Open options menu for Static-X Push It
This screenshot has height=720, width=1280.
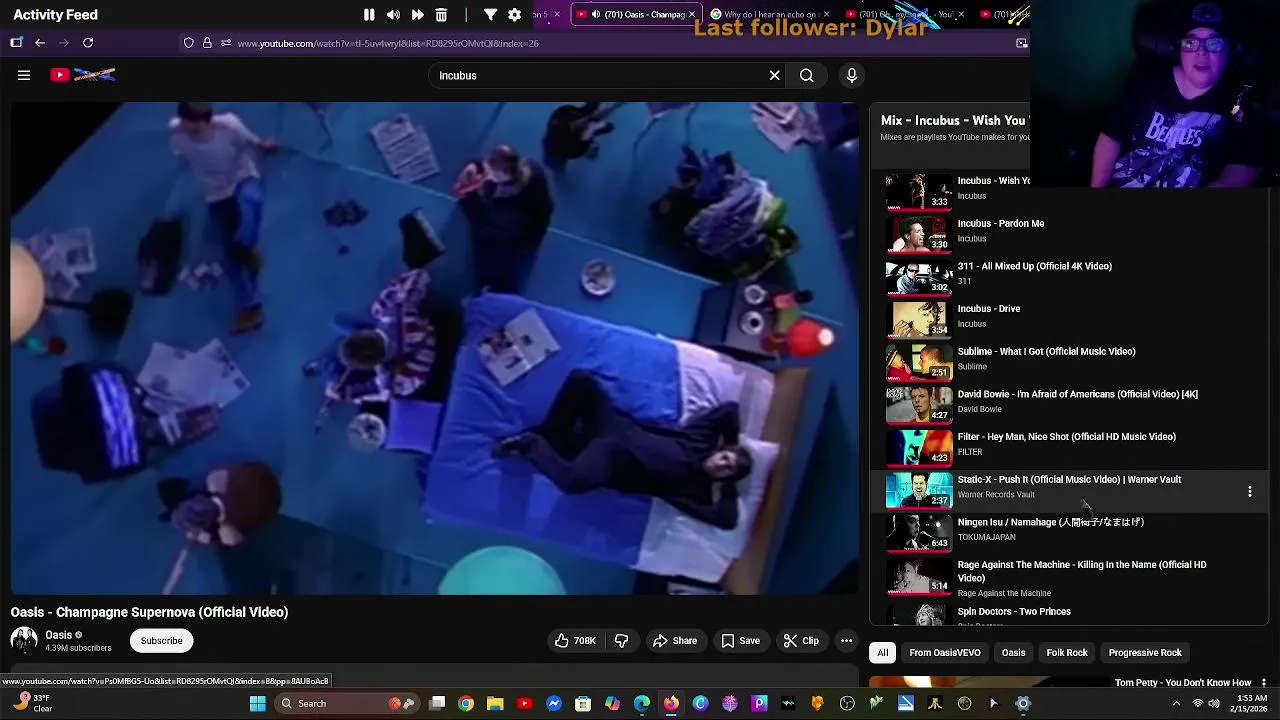(1249, 491)
